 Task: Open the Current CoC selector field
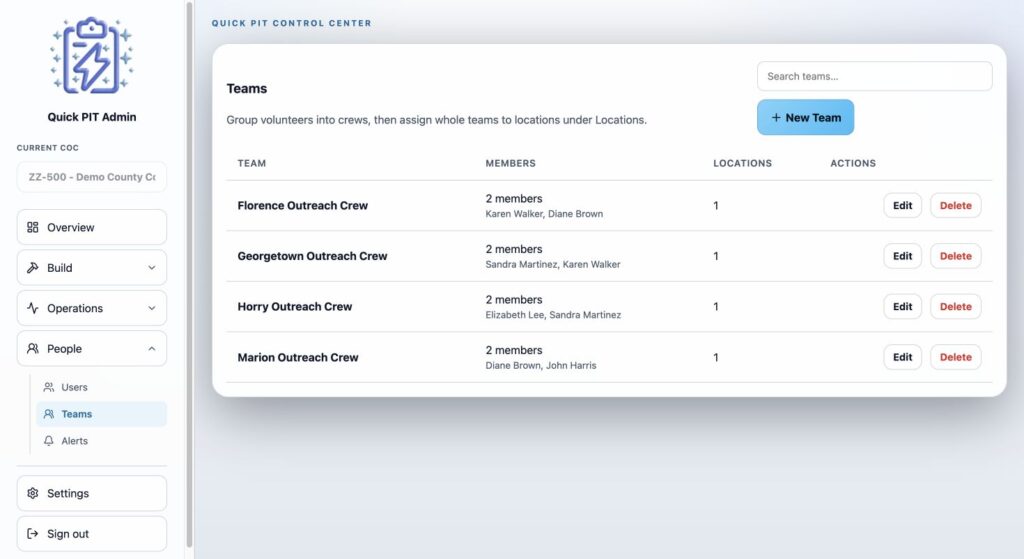(x=92, y=177)
